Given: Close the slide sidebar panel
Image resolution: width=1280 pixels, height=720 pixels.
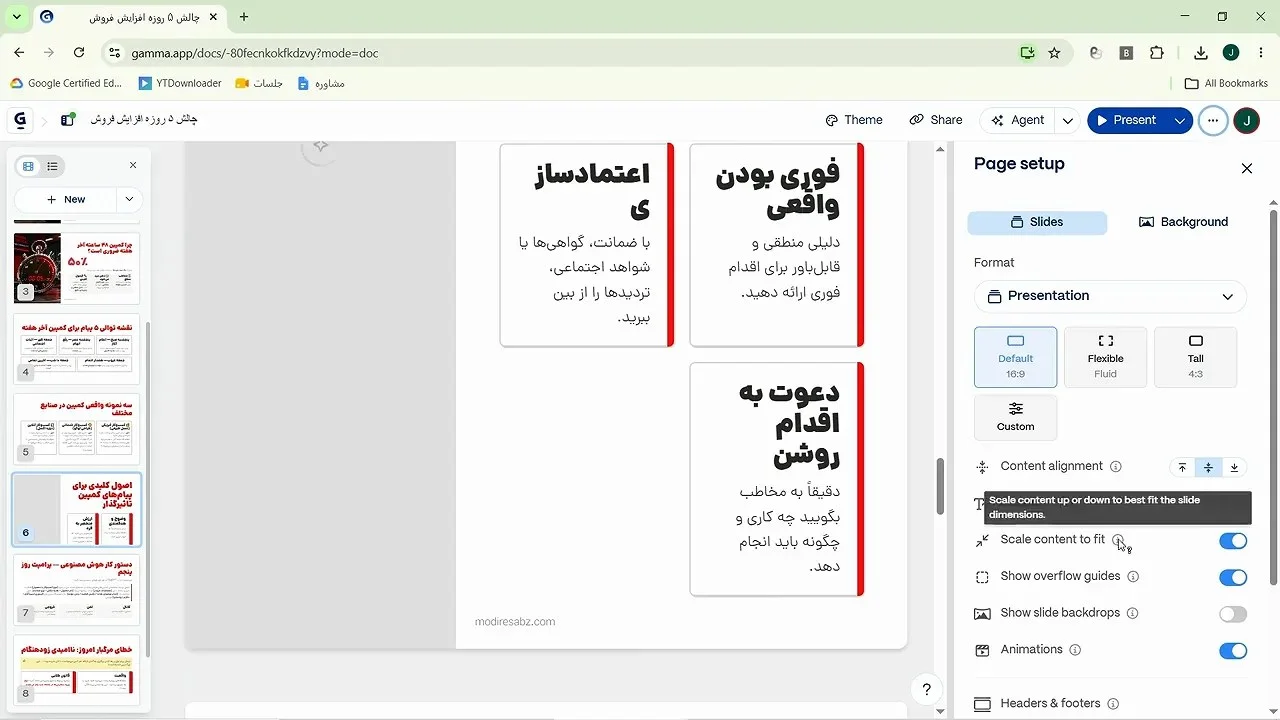Looking at the screenshot, I should [133, 165].
